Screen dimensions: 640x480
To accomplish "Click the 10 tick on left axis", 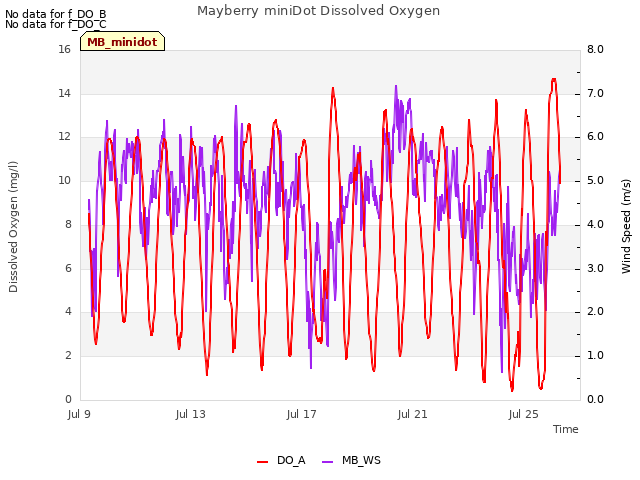I will pyautogui.click(x=64, y=180).
